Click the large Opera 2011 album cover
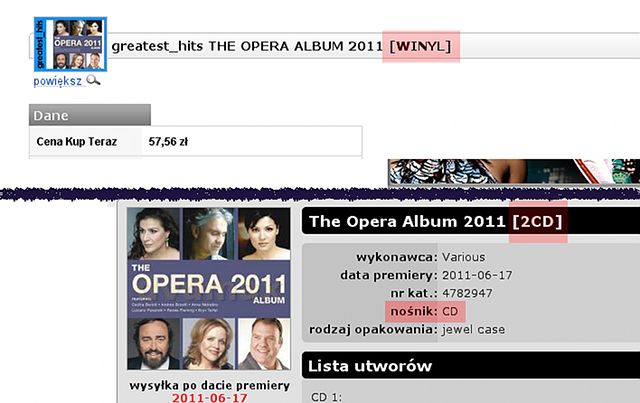640x403 pixels. click(209, 289)
